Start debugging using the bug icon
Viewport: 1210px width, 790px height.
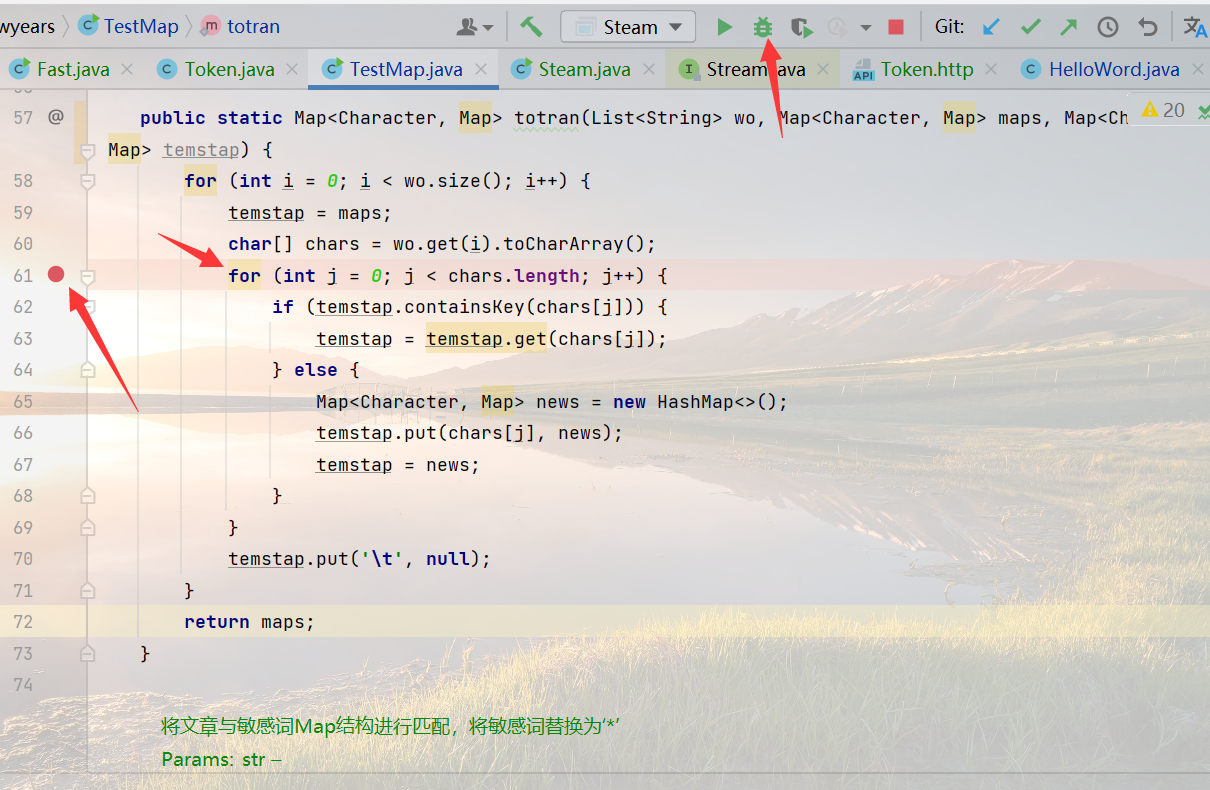pyautogui.click(x=762, y=27)
